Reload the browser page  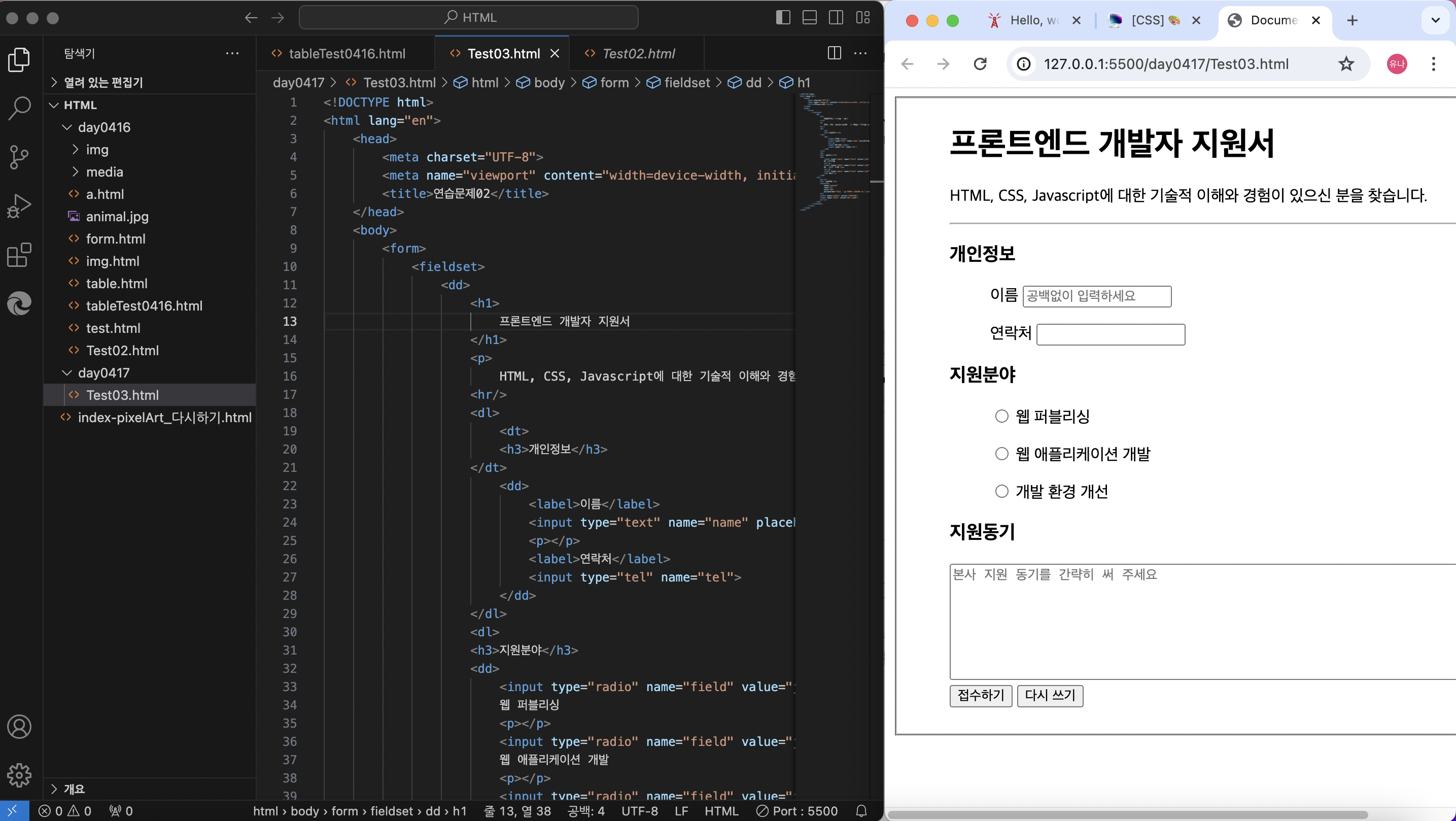[981, 64]
